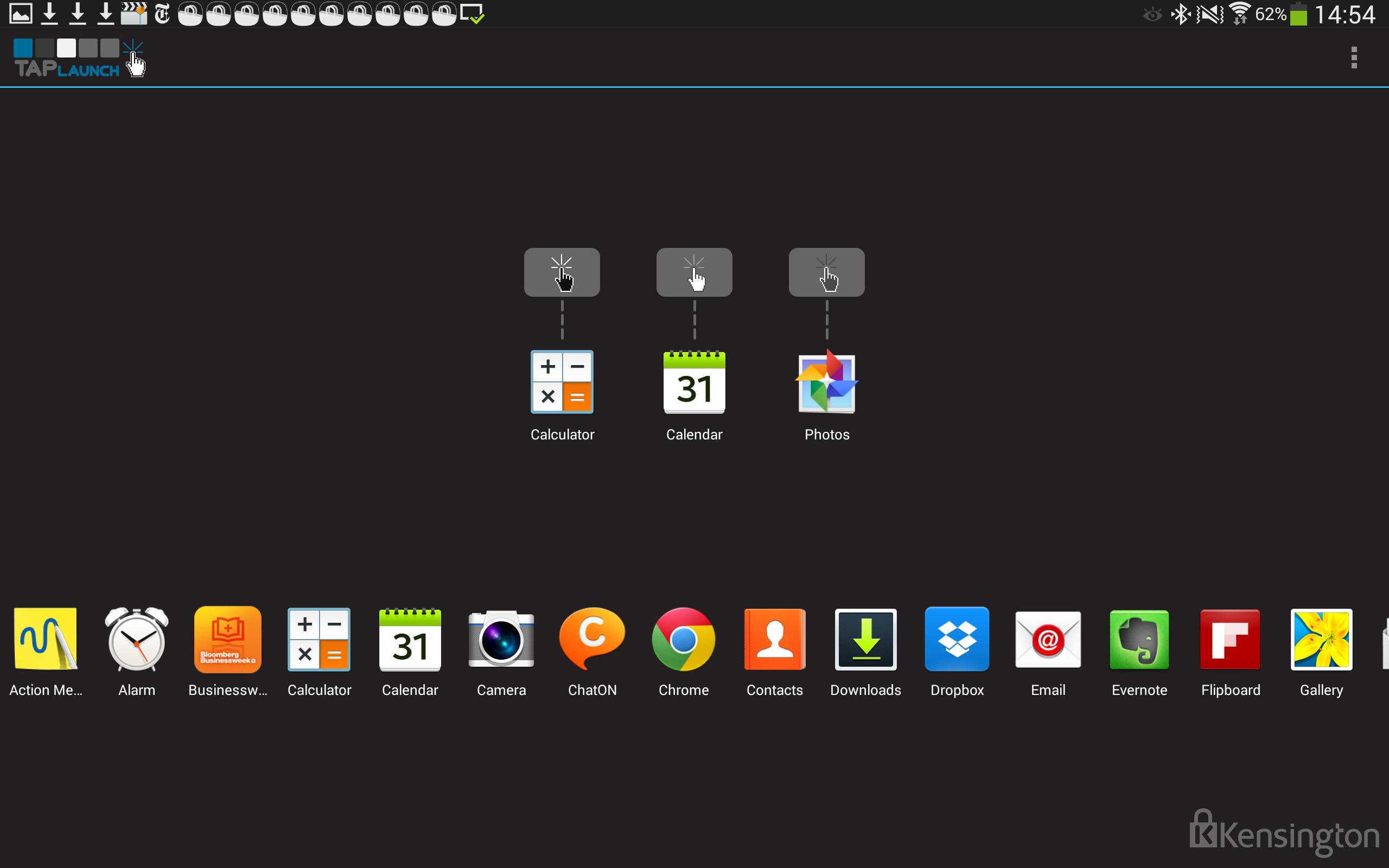1389x868 pixels.
Task: Select the Flipboard app
Action: (1230, 639)
